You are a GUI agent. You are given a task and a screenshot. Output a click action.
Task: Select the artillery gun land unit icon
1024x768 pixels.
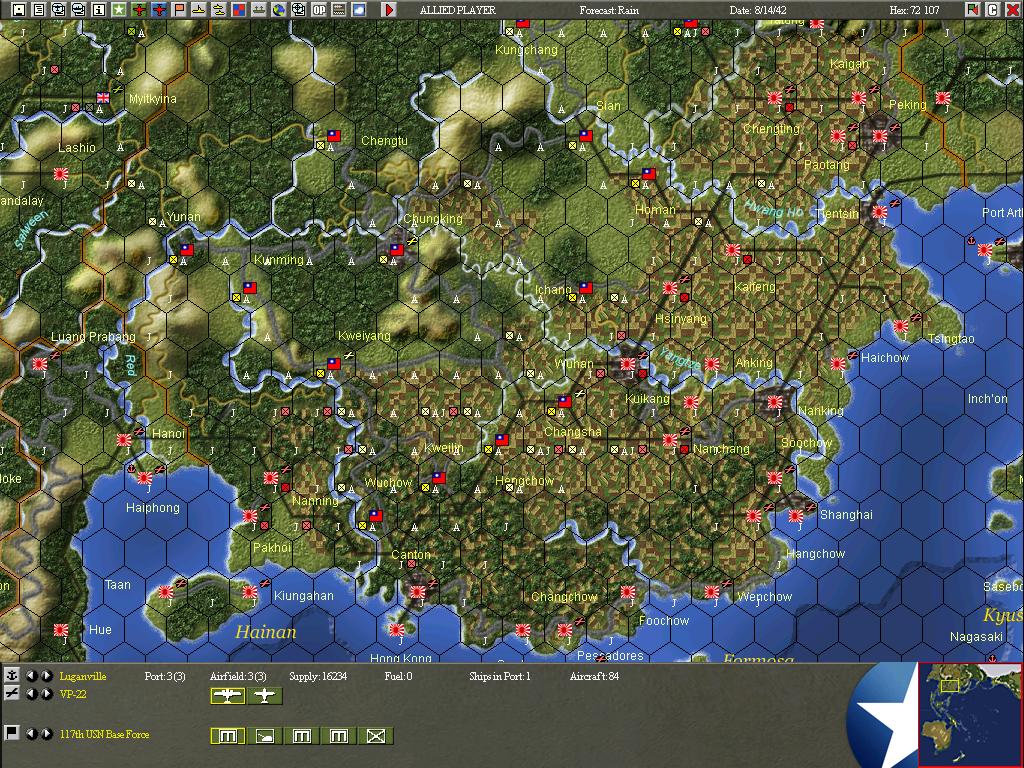(265, 736)
